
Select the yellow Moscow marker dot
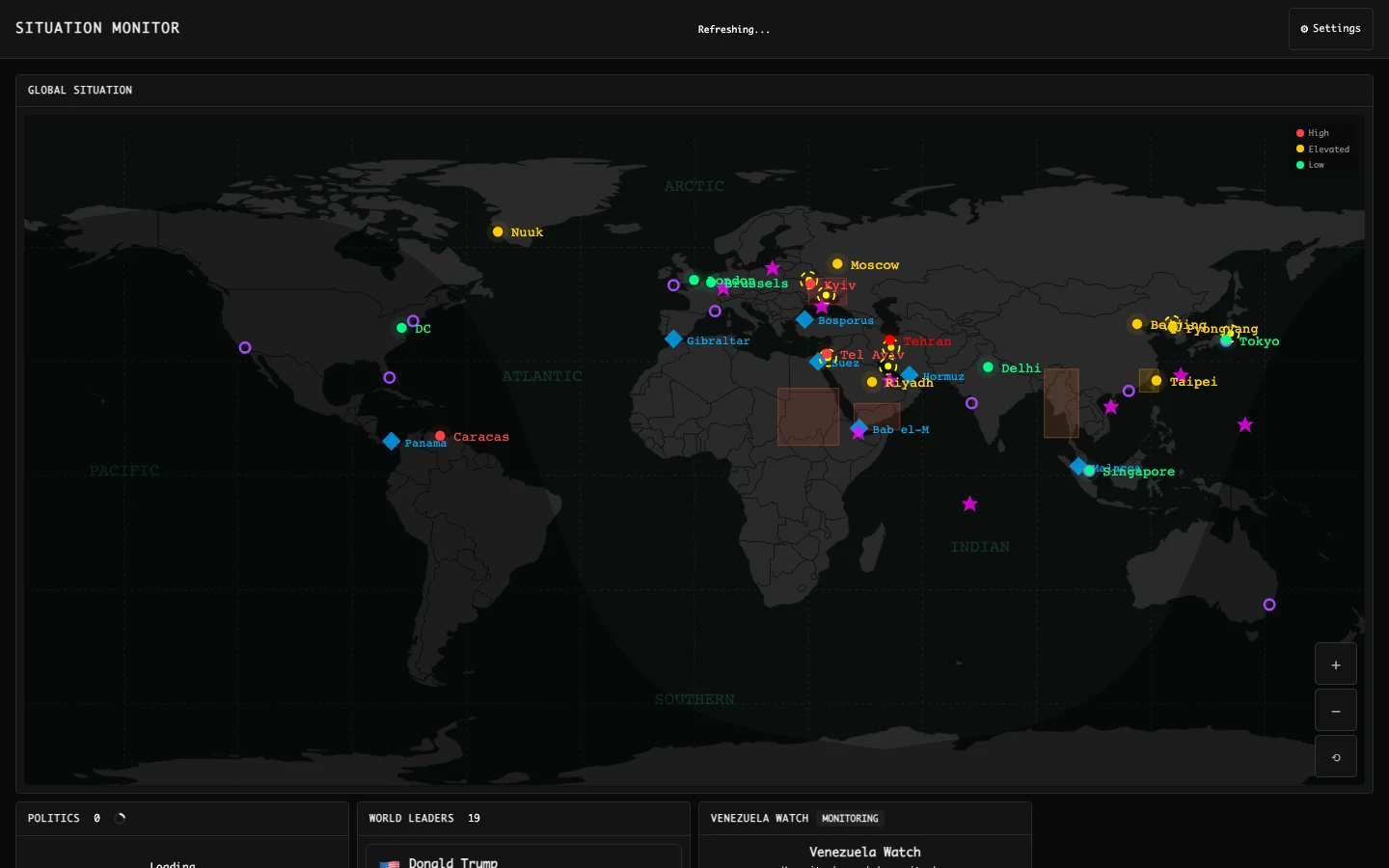point(837,264)
